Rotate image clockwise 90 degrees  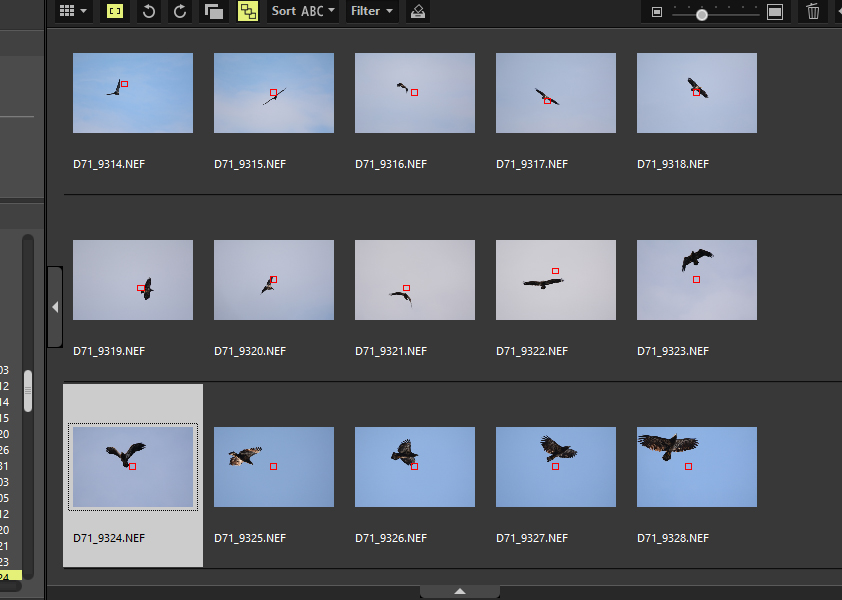180,11
